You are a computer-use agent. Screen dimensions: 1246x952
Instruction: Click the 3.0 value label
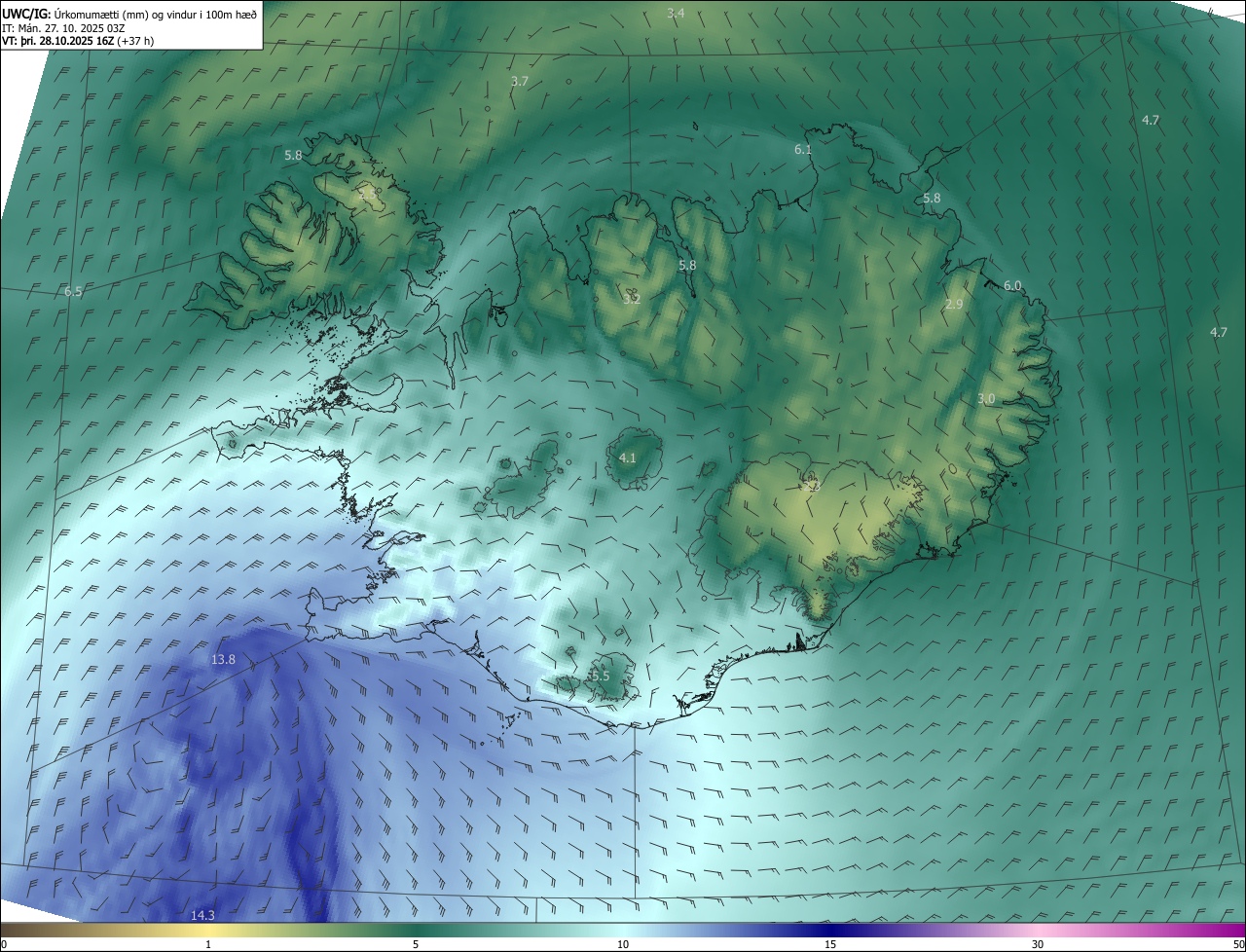coord(986,399)
